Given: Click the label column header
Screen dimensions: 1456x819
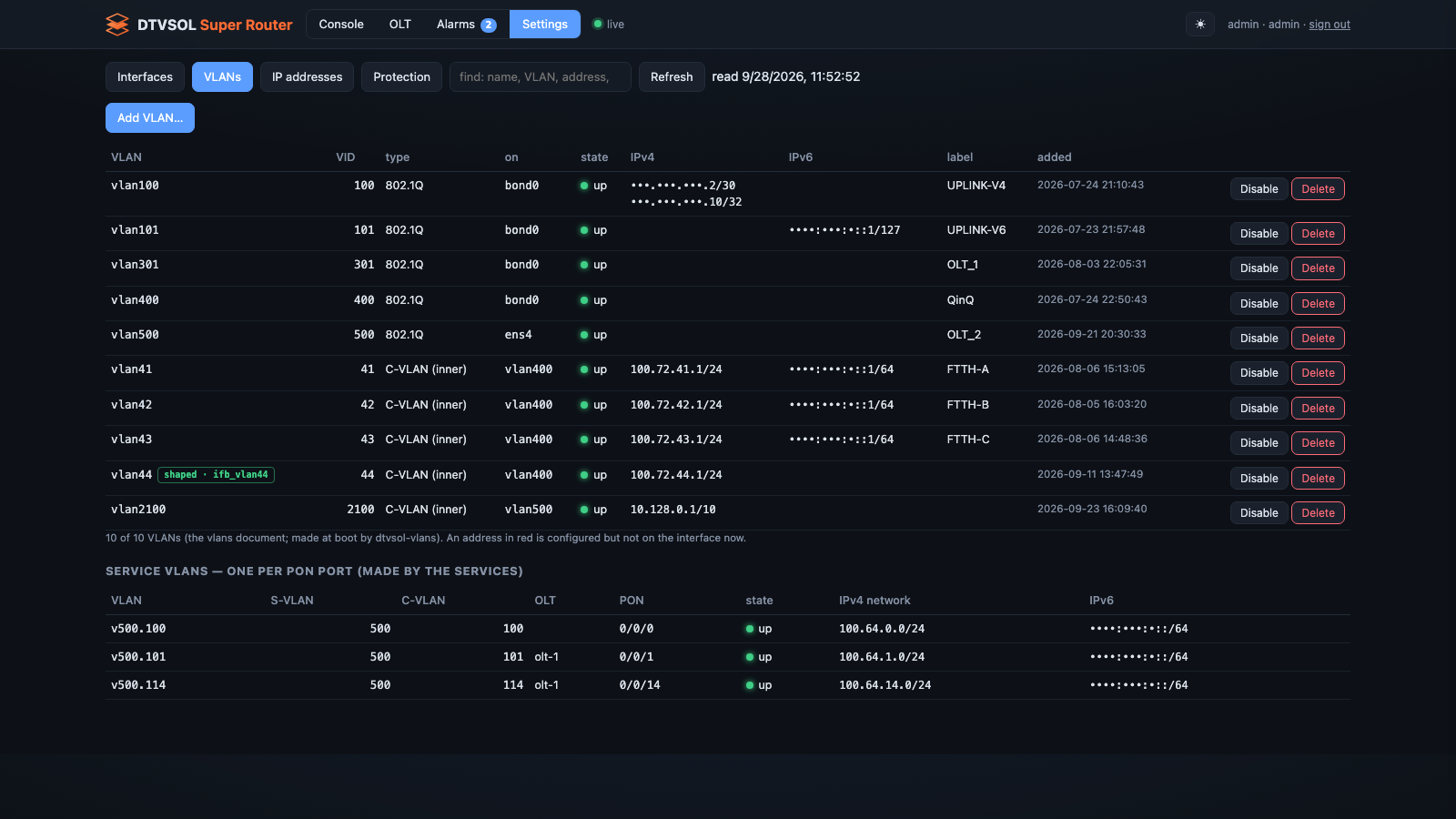Looking at the screenshot, I should click(x=960, y=157).
